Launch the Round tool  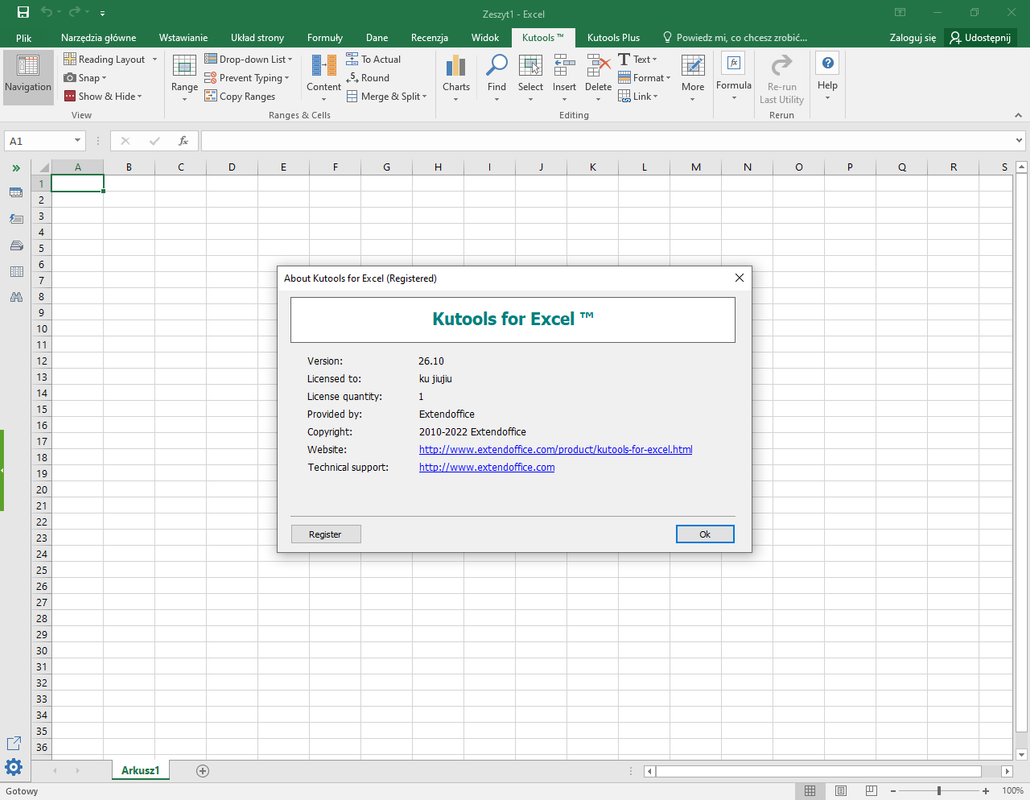[368, 78]
